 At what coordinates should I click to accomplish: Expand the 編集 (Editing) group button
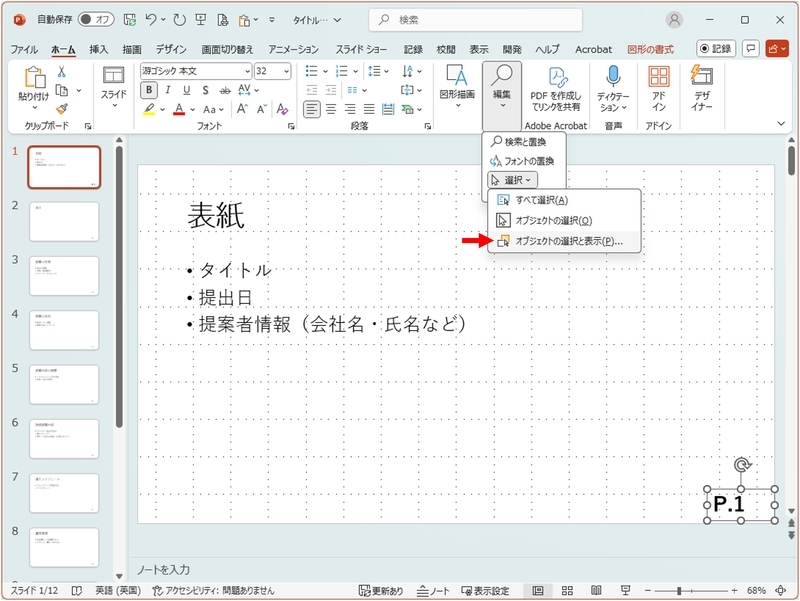click(502, 95)
